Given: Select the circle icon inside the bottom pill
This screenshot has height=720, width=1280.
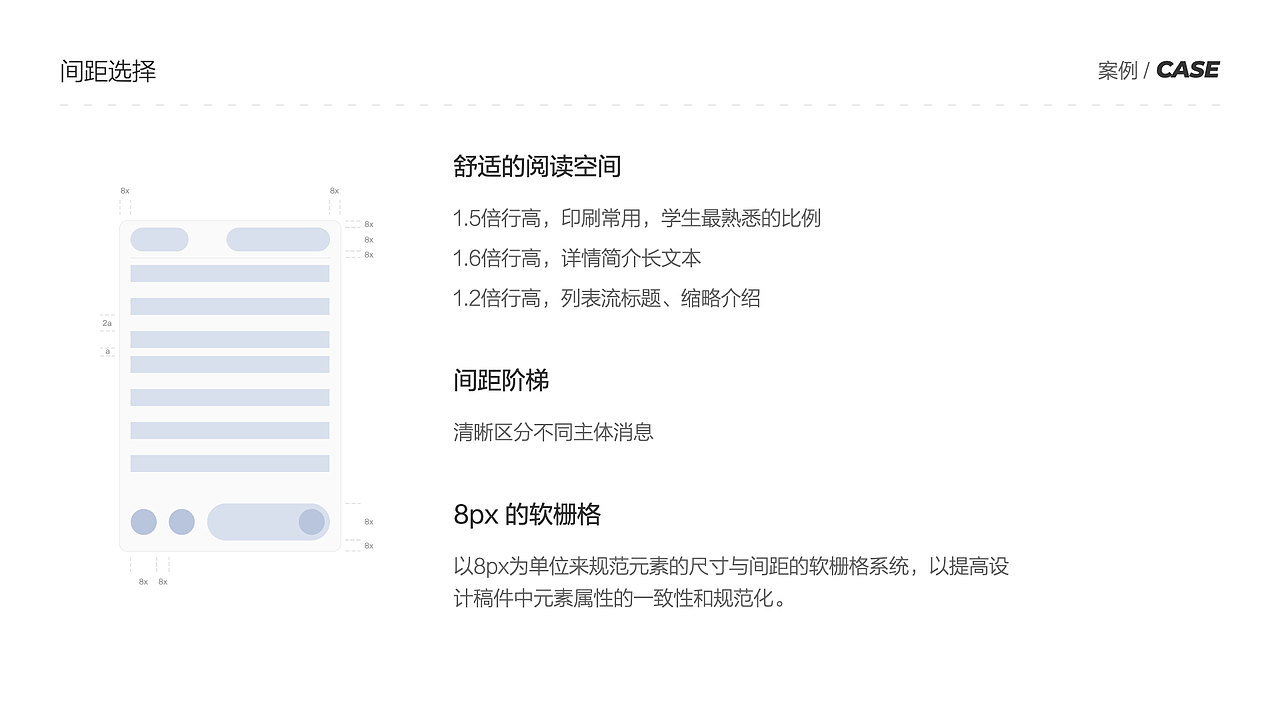Looking at the screenshot, I should pos(313,521).
